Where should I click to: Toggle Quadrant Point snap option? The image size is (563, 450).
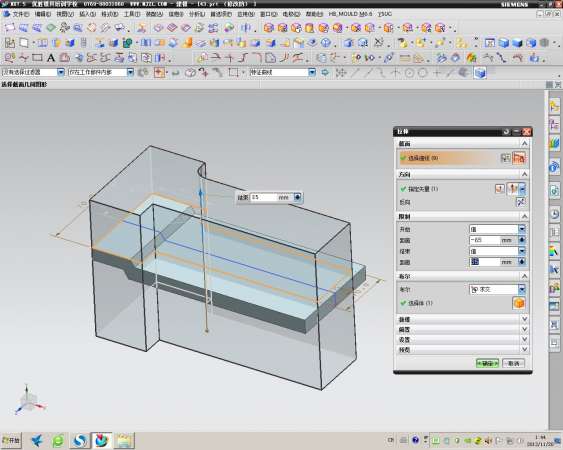tap(423, 73)
